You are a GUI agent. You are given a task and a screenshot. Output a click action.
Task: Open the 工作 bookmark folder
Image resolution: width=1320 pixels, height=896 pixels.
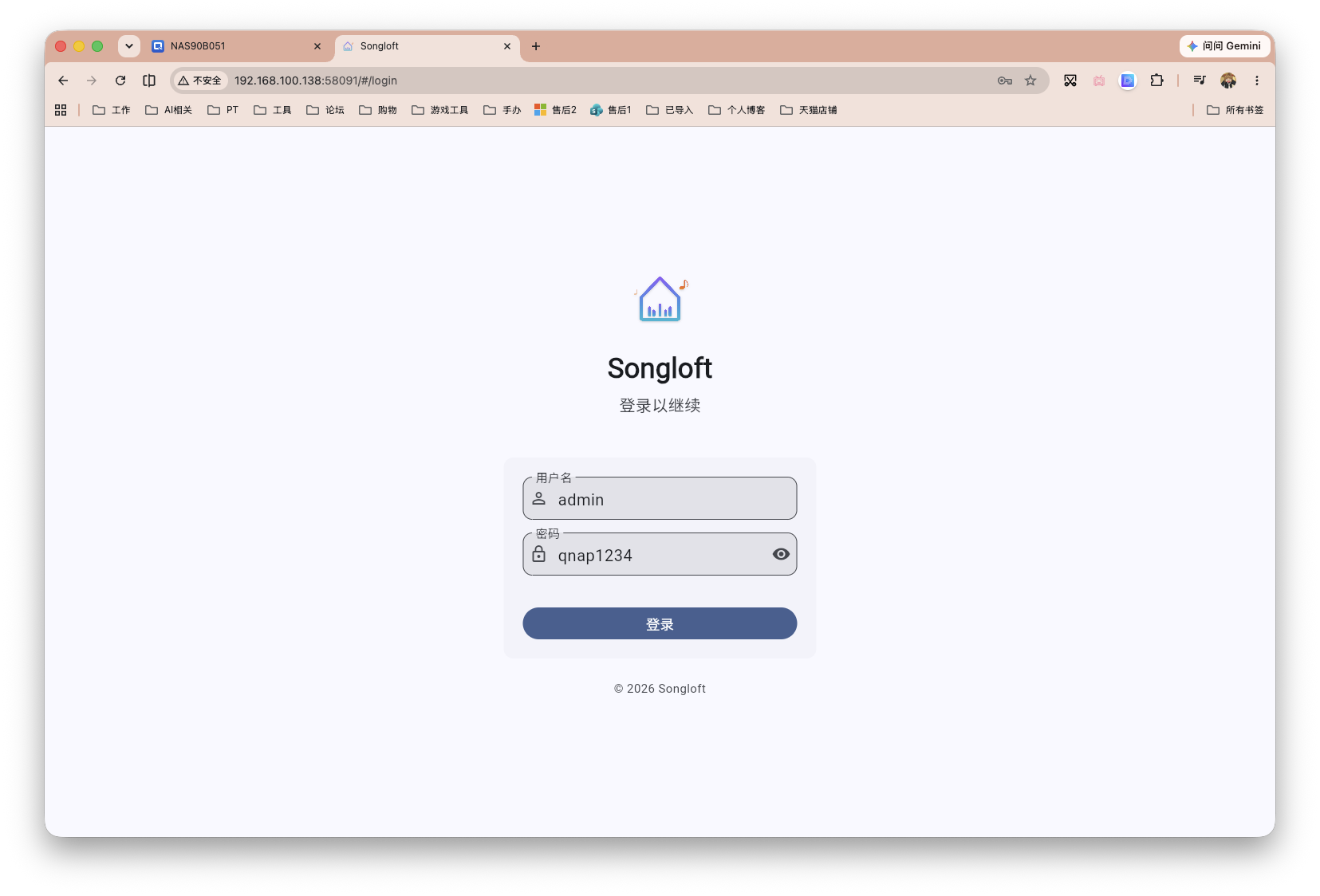click(112, 110)
